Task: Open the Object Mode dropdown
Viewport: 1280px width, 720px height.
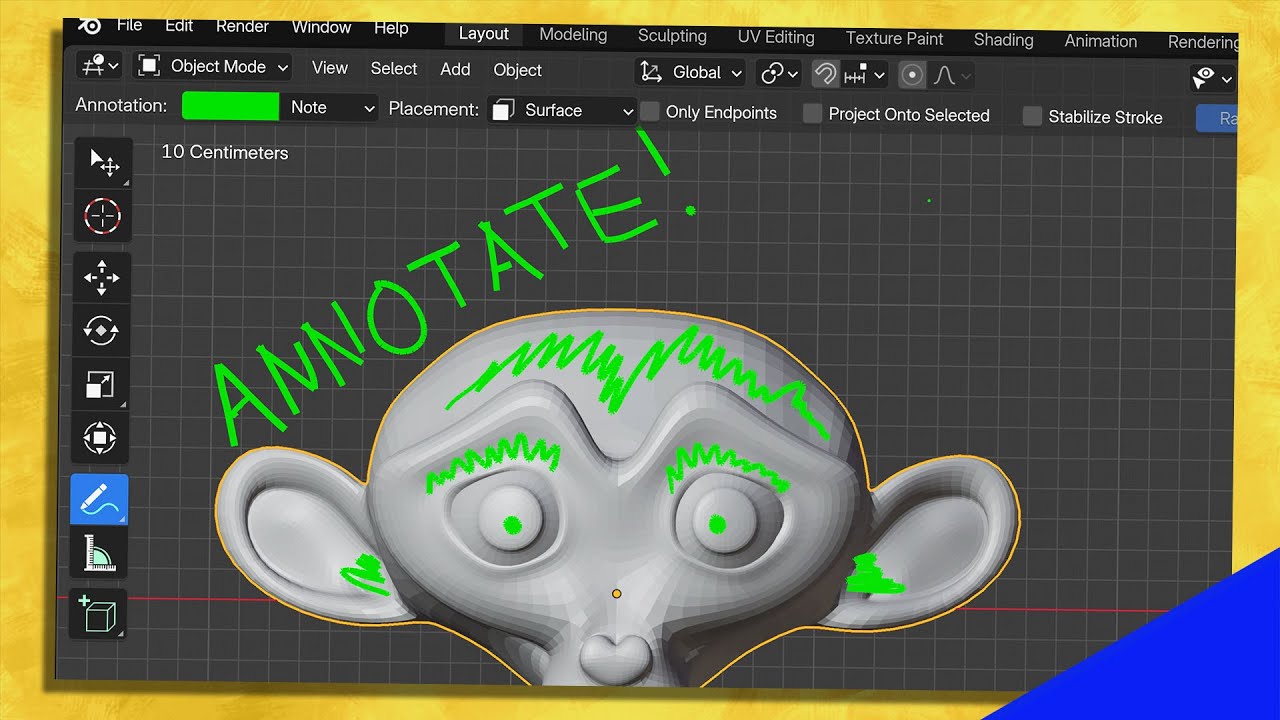Action: (x=212, y=67)
